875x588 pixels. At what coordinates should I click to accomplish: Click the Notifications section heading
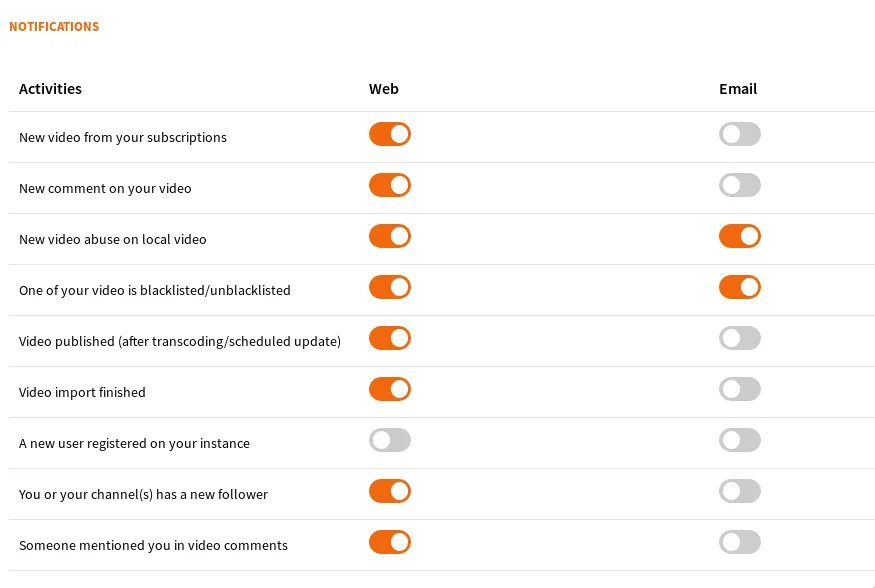point(54,27)
